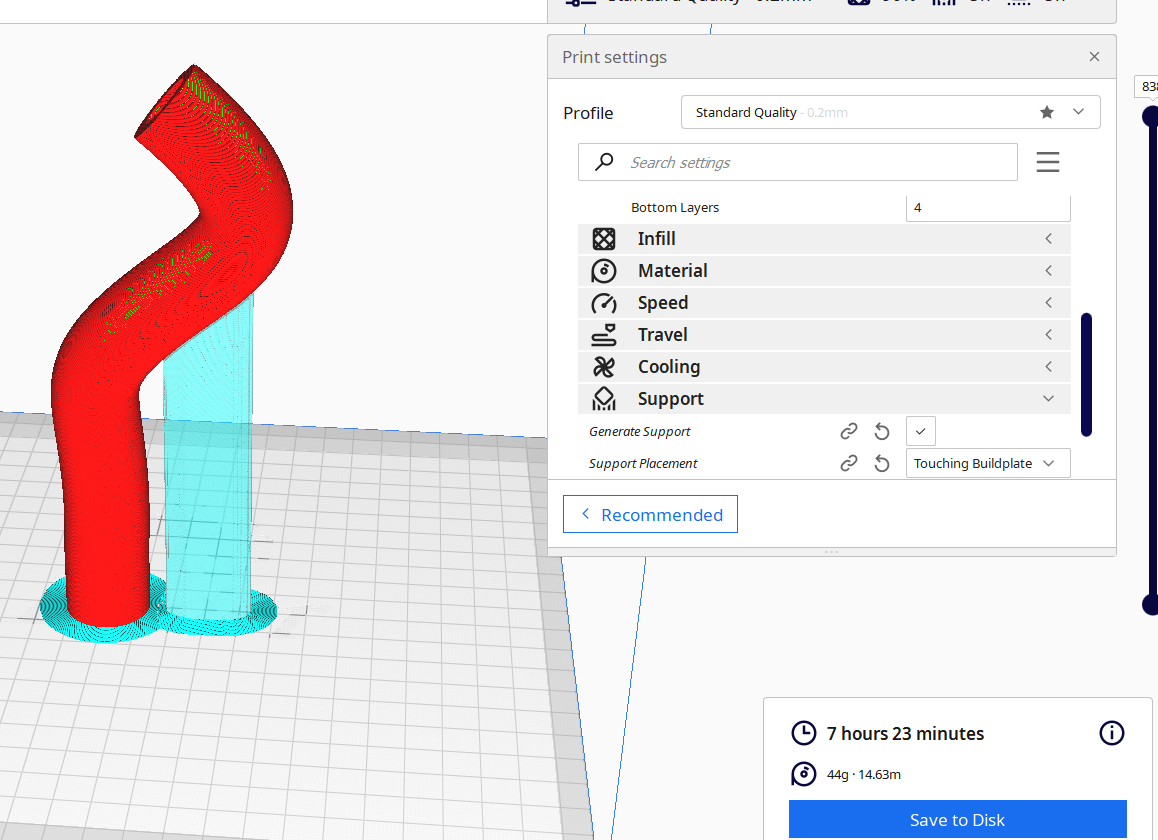1158x840 pixels.
Task: Click the link icon beside Generate Support
Action: click(849, 431)
